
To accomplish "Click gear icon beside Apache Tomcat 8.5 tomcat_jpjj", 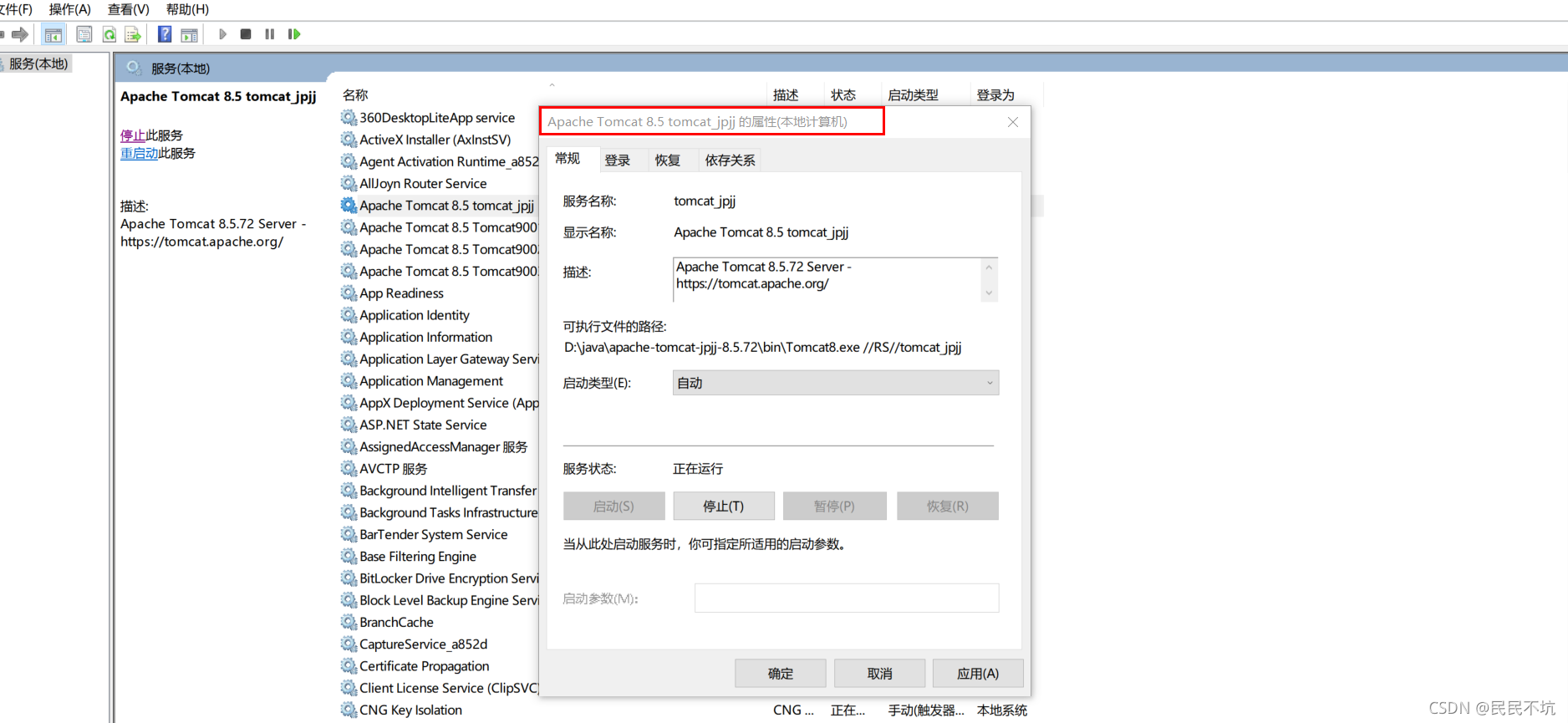I will tap(349, 206).
